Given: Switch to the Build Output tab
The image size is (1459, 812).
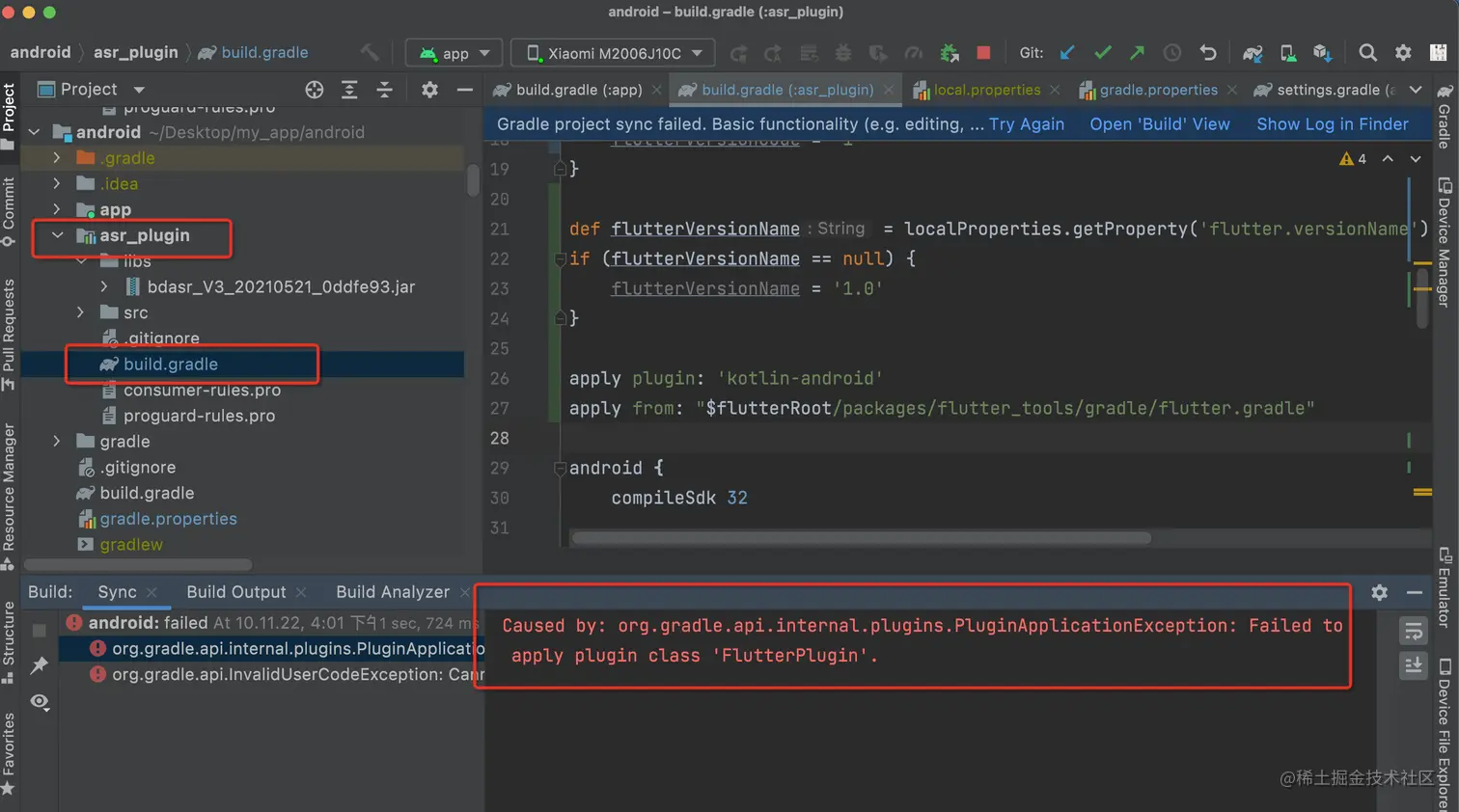Looking at the screenshot, I should coord(235,592).
